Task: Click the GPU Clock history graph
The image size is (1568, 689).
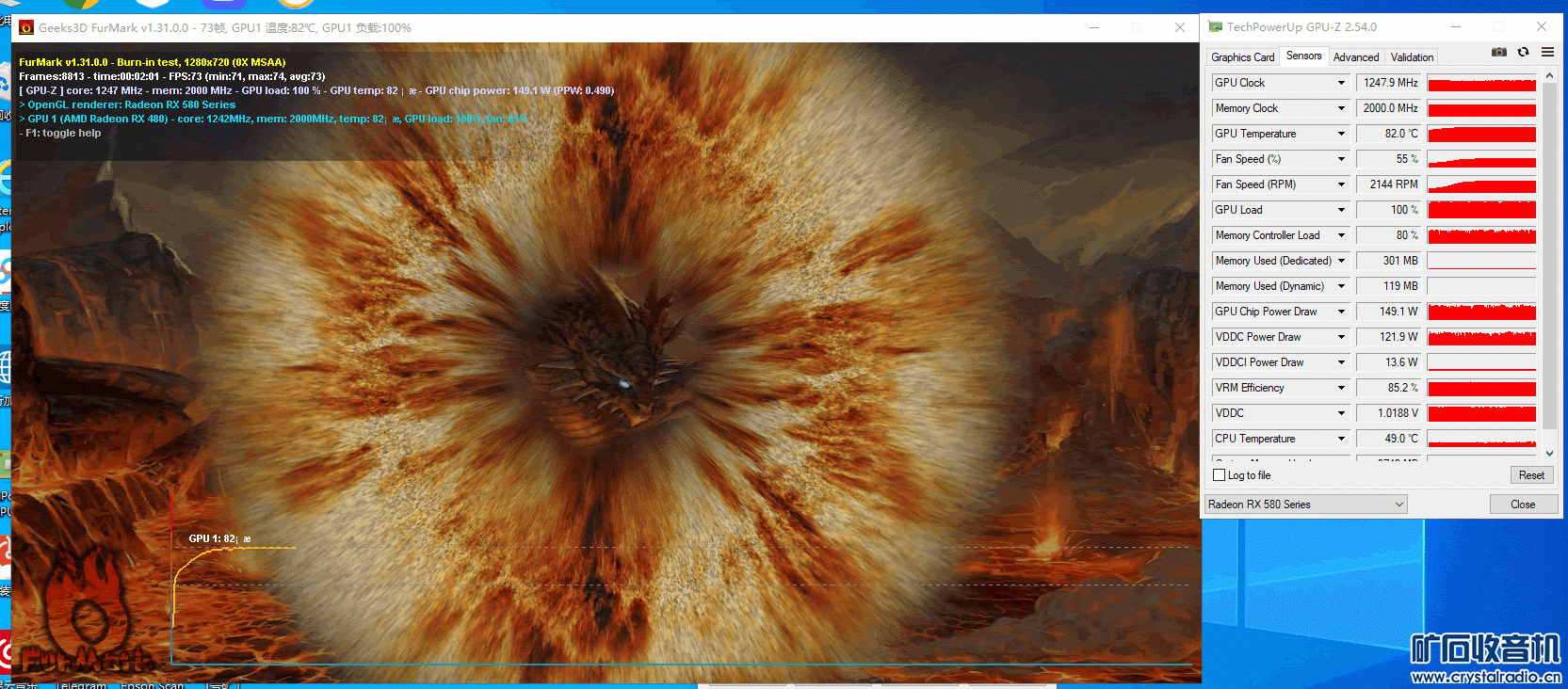Action: 1481,83
